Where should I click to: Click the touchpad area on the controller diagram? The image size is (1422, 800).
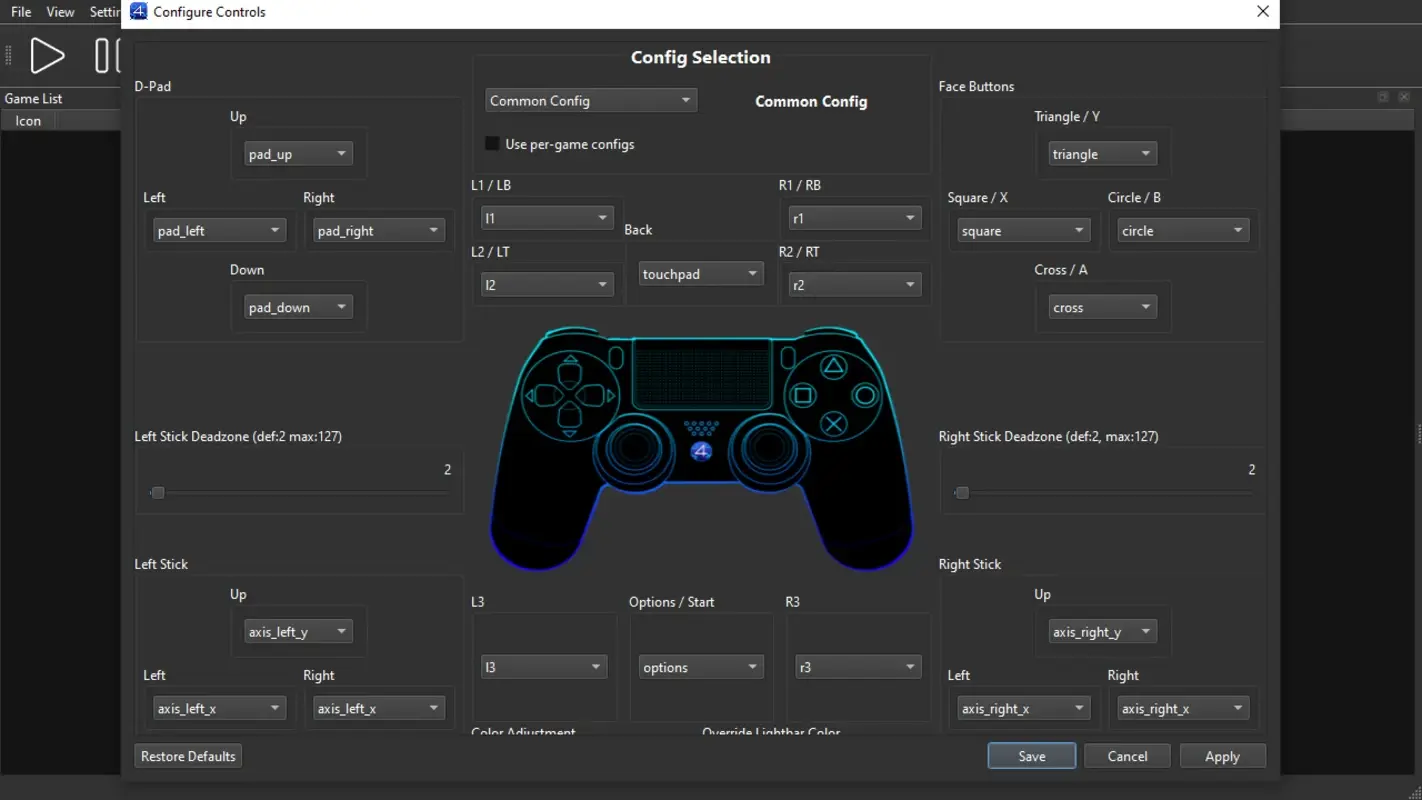click(700, 375)
